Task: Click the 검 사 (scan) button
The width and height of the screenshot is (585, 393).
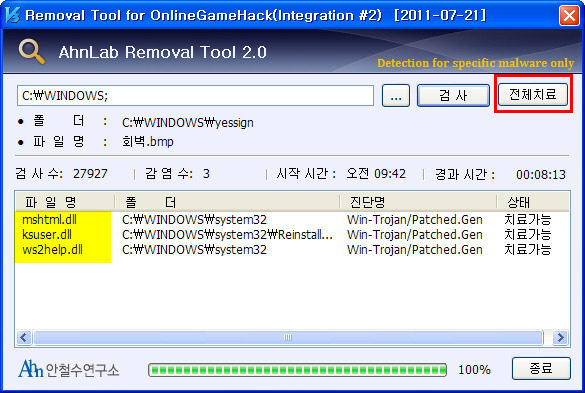Action: (x=453, y=96)
